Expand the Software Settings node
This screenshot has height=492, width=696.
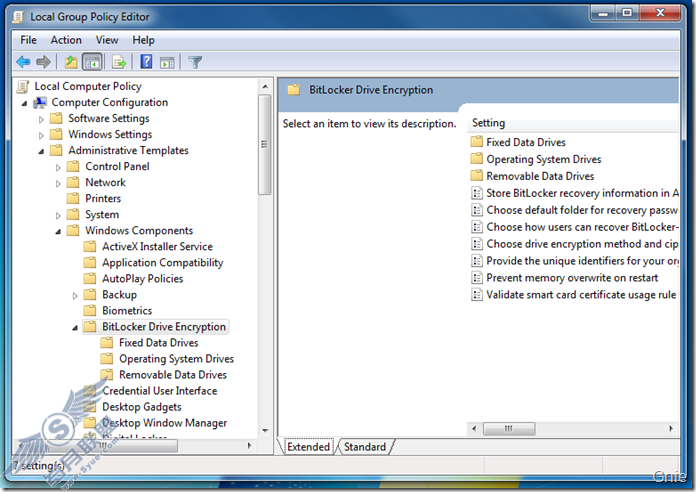click(41, 119)
